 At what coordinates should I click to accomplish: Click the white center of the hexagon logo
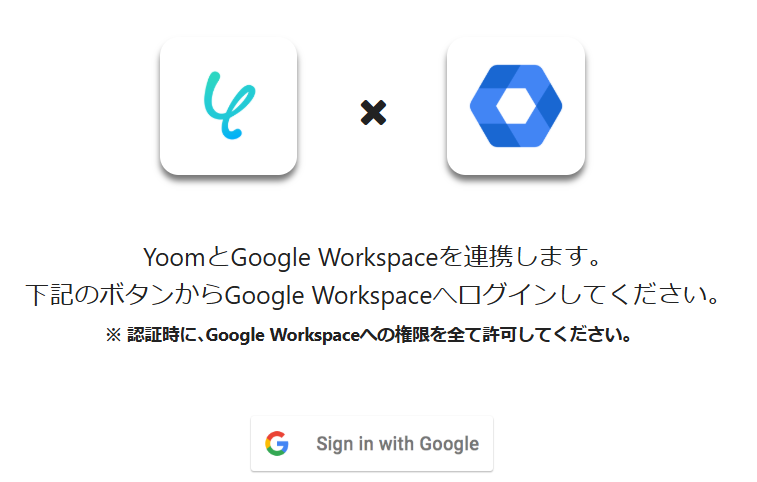pos(516,106)
